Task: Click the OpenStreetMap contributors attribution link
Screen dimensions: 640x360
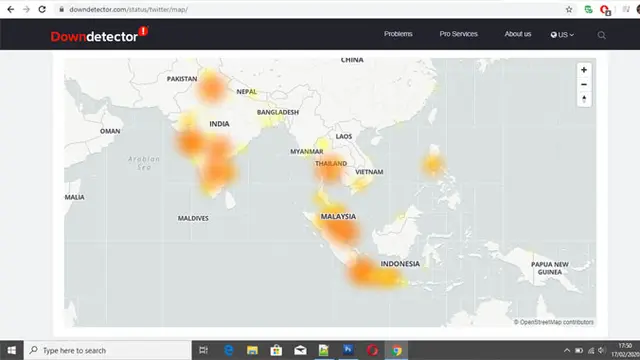Action: (x=553, y=322)
